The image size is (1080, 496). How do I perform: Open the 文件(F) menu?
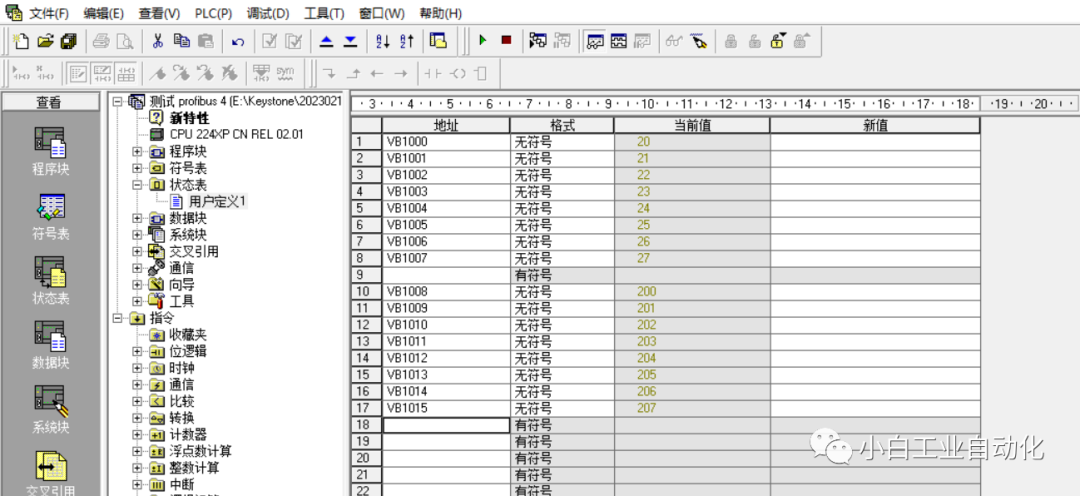pos(49,13)
